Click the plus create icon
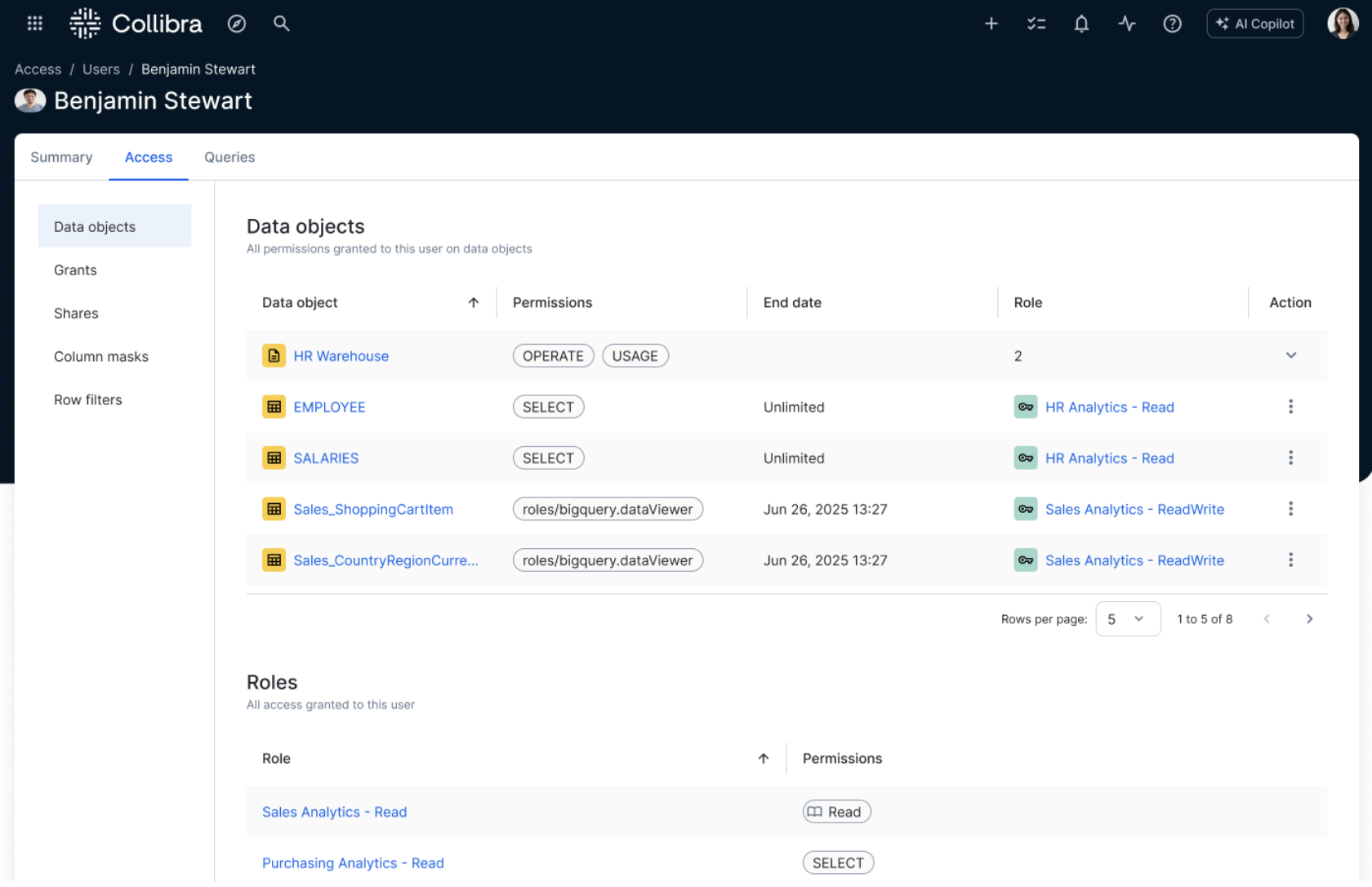 [x=991, y=24]
